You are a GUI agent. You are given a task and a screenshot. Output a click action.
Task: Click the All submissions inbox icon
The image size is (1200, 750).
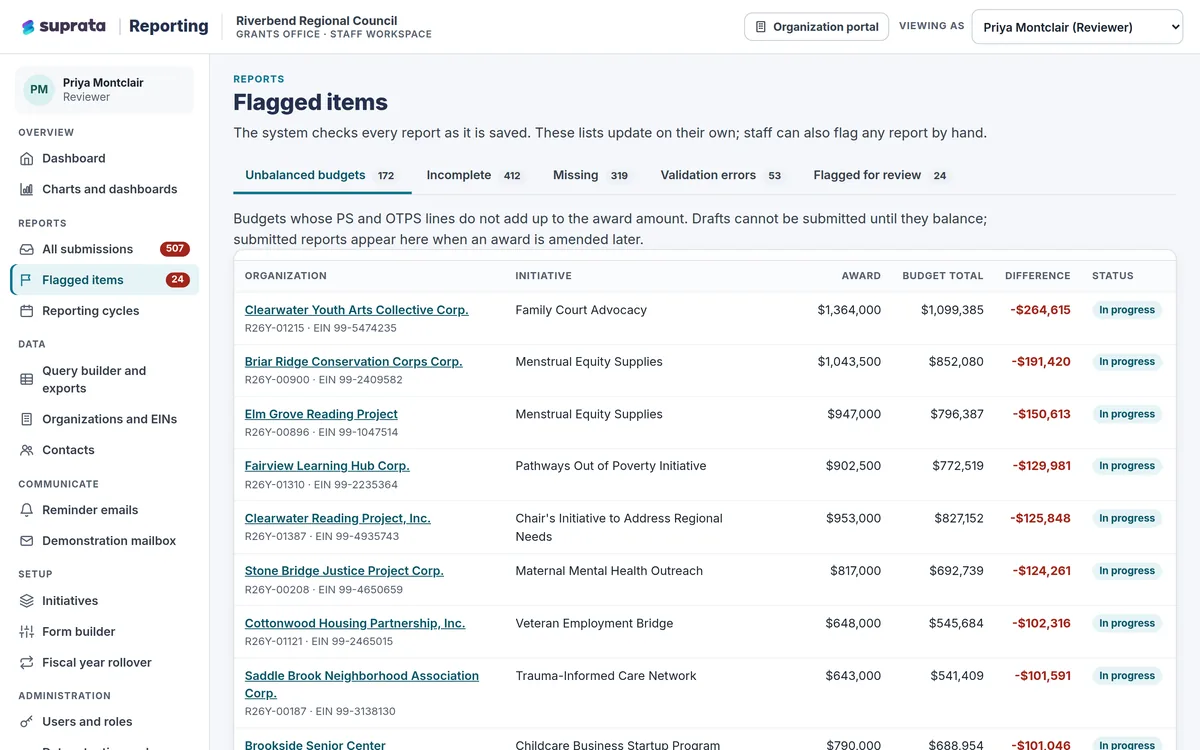27,249
